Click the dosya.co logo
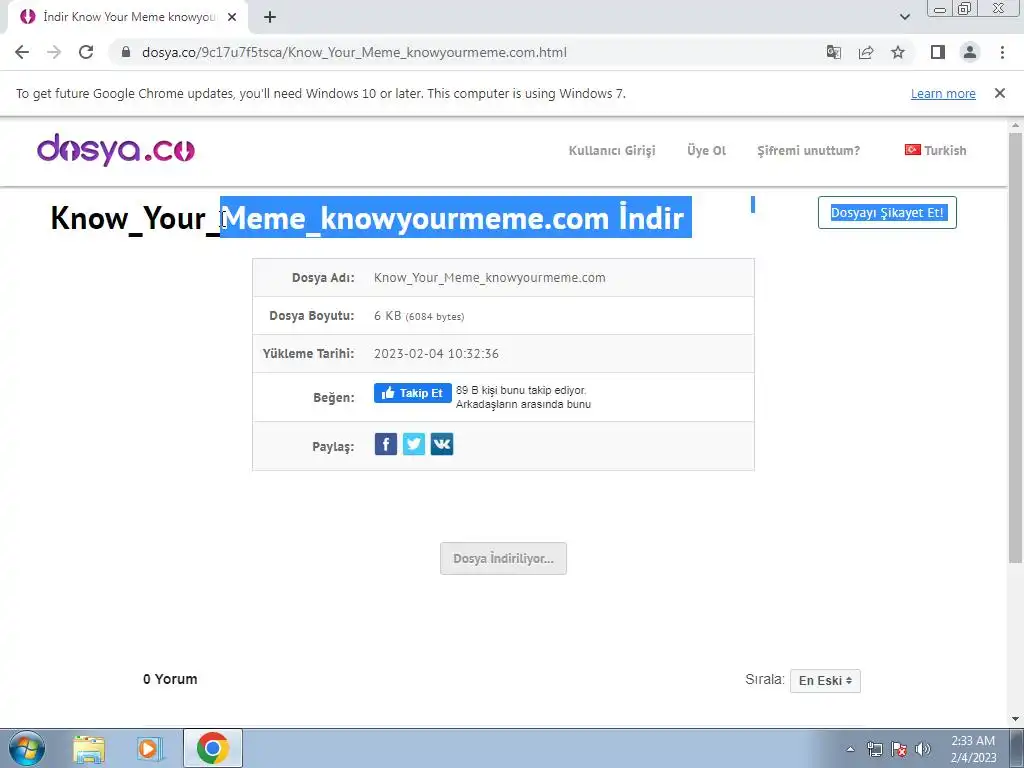The width and height of the screenshot is (1024, 768). tap(116, 150)
